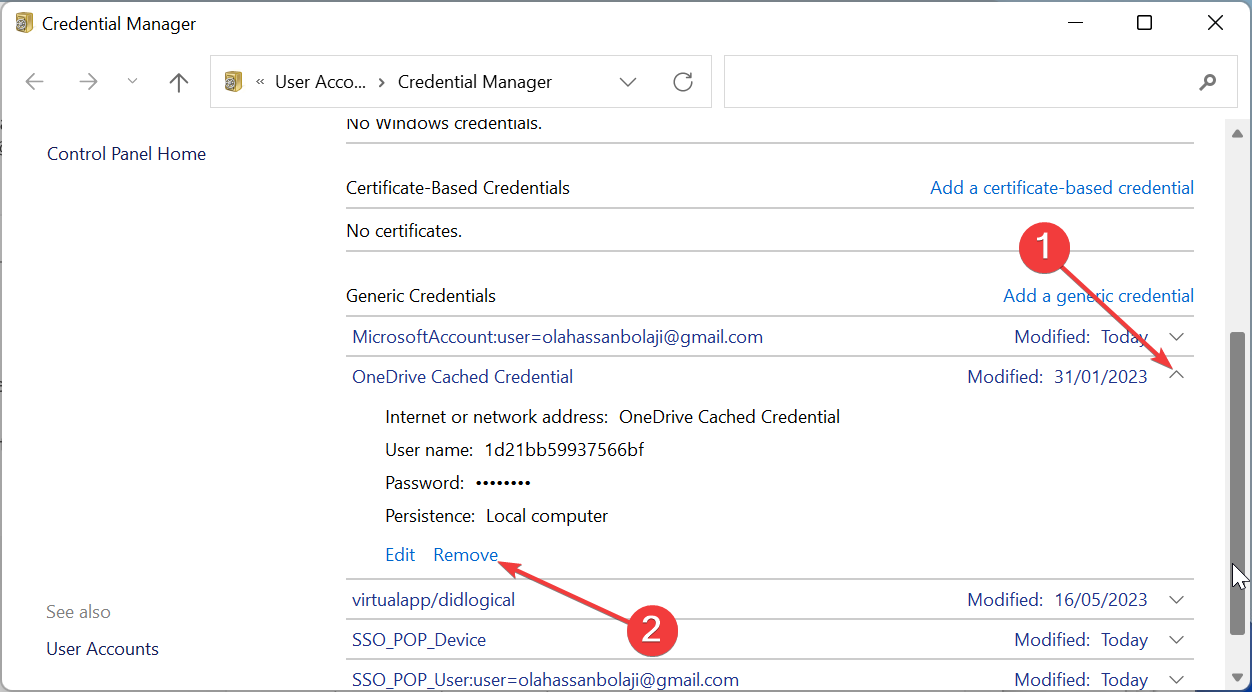Click the masked password dots
1252x692 pixels.
503,483
